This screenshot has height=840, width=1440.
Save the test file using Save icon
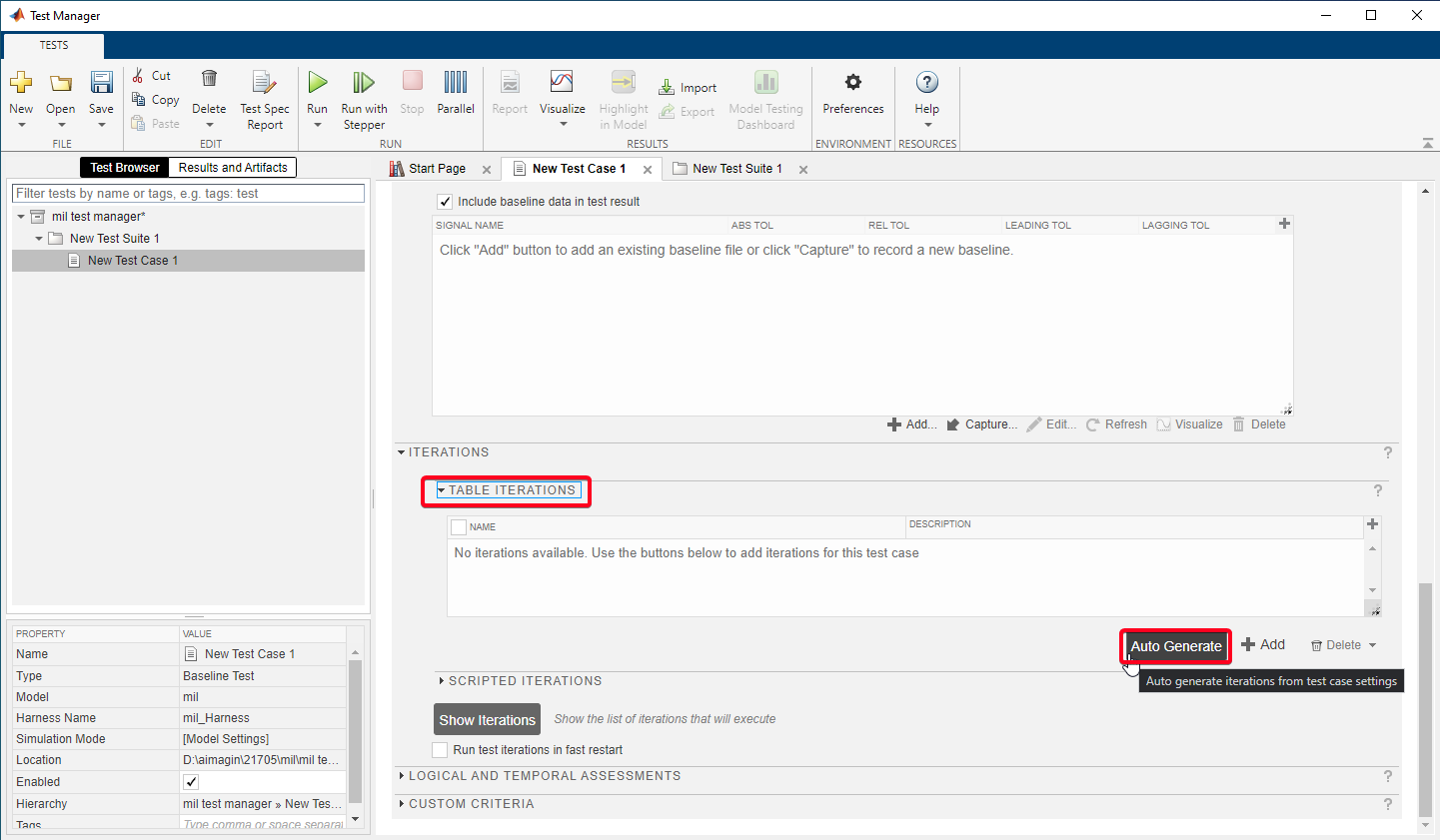pyautogui.click(x=101, y=83)
